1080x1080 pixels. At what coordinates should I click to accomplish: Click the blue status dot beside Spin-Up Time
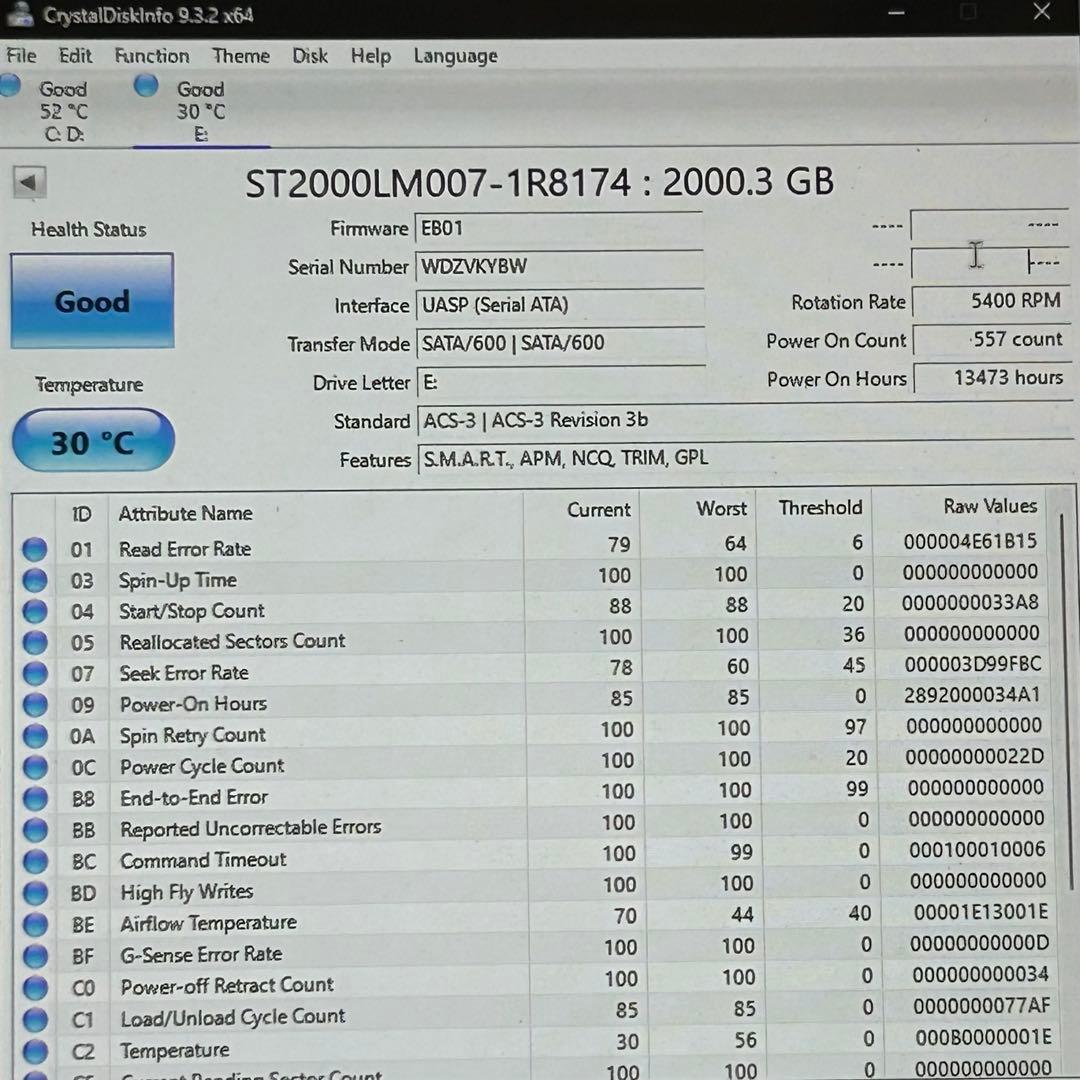point(35,579)
